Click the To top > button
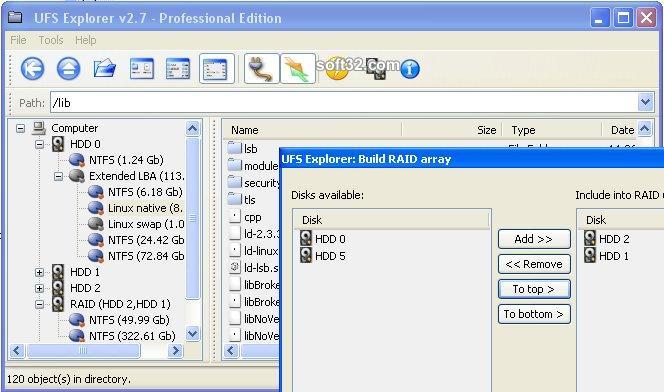 pos(534,289)
